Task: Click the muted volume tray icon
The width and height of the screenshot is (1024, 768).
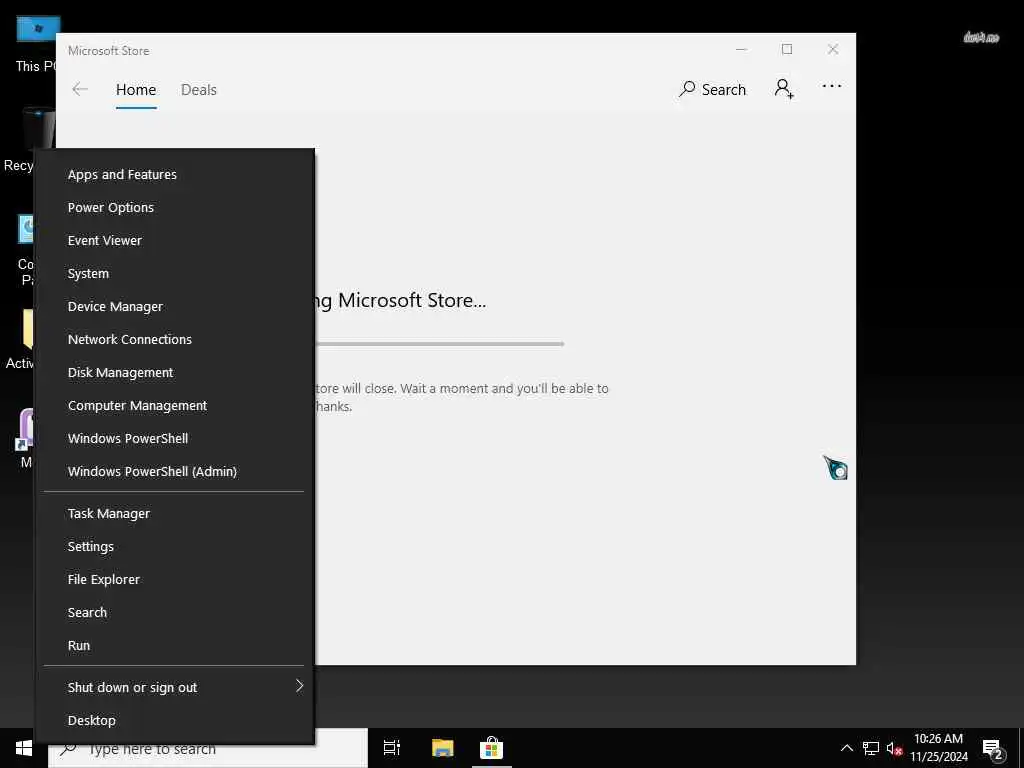Action: [x=894, y=749]
